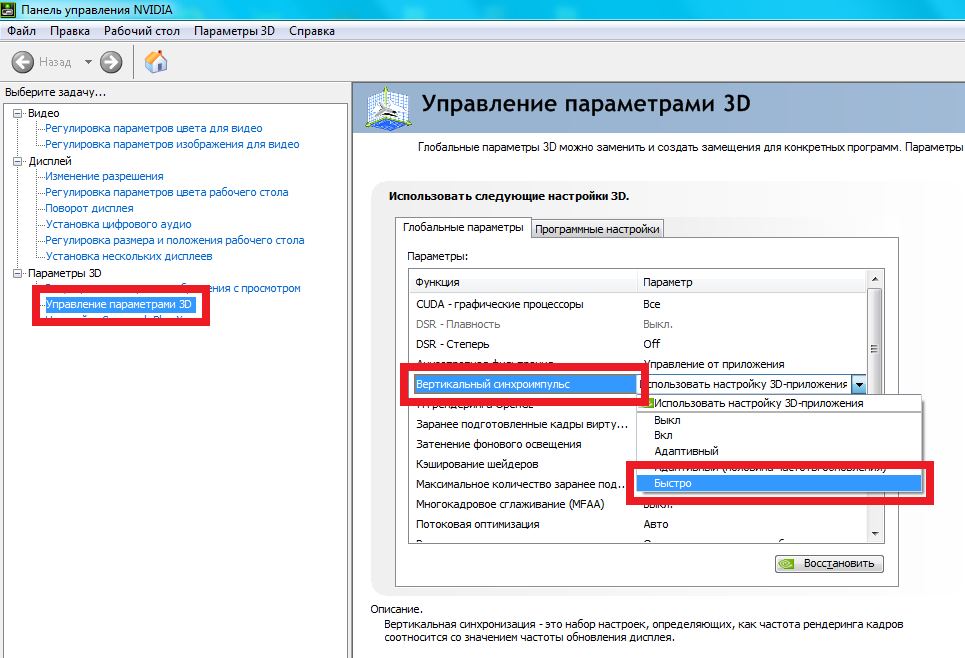965x658 pixels.
Task: Open the Рабочий стол menu
Action: (x=142, y=31)
